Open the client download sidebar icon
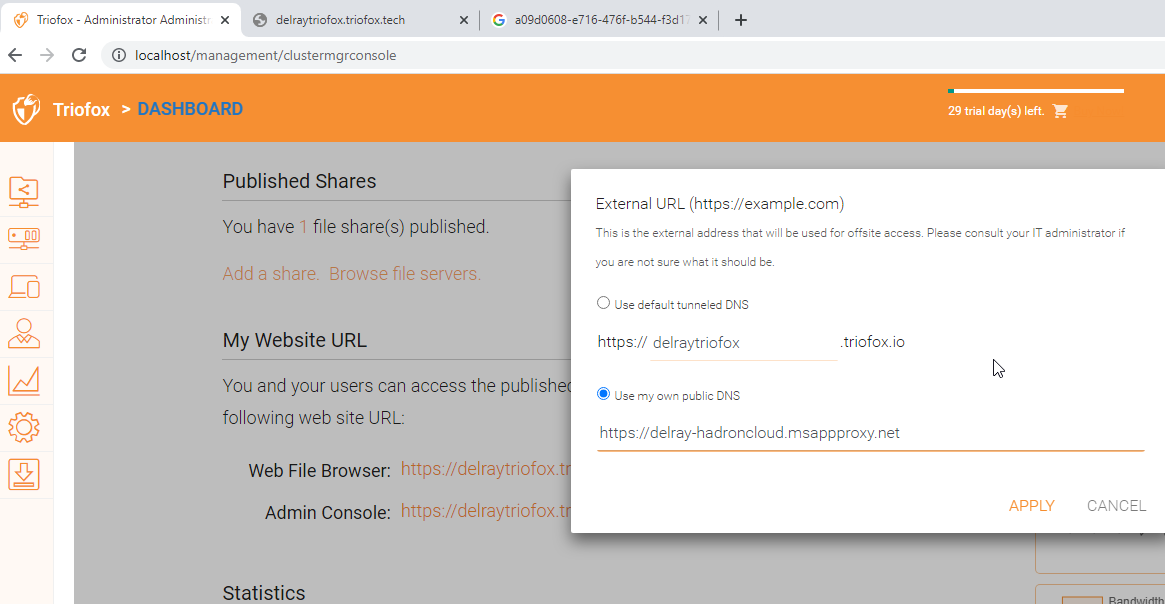This screenshot has height=604, width=1165. [24, 475]
